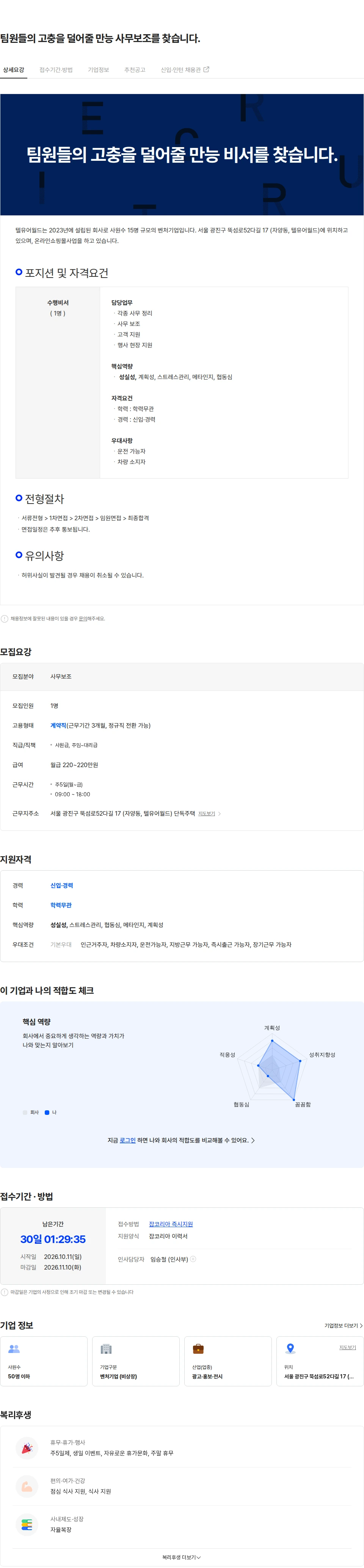Click the arrow after 적합도를 비교해볼 수 있어요

click(x=253, y=1140)
